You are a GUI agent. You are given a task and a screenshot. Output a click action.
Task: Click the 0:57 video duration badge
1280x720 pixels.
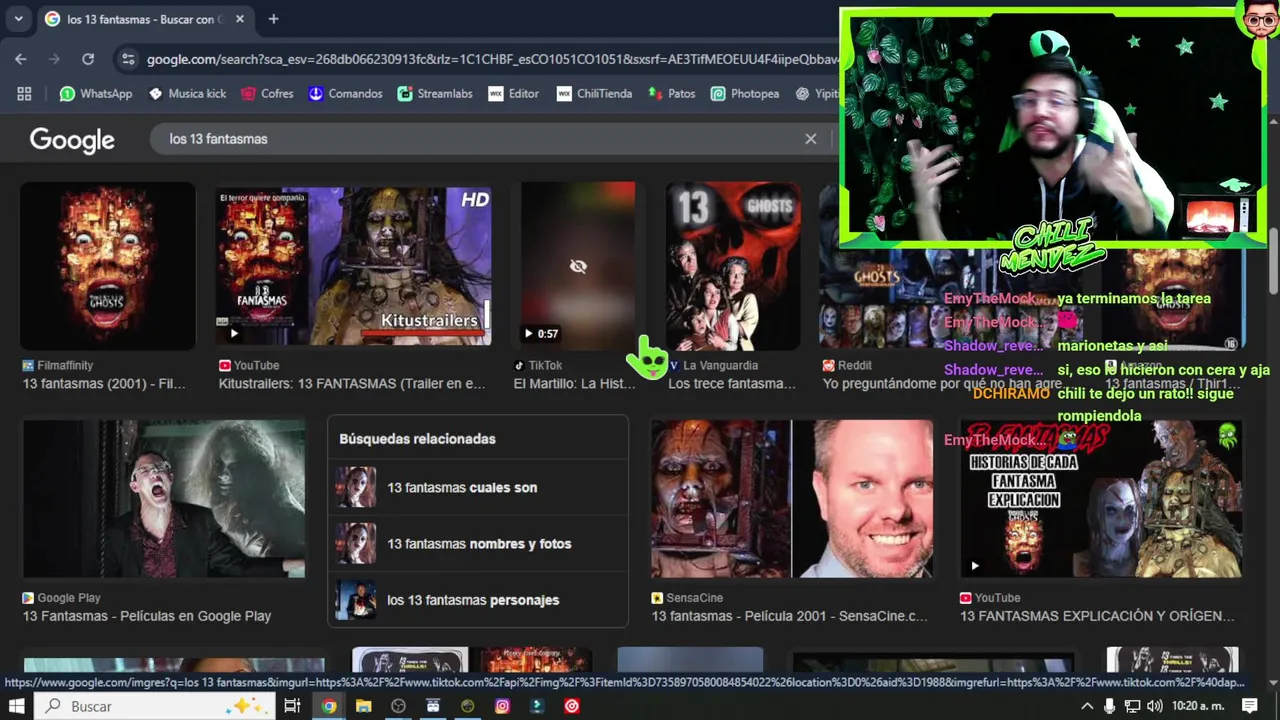pyautogui.click(x=541, y=334)
